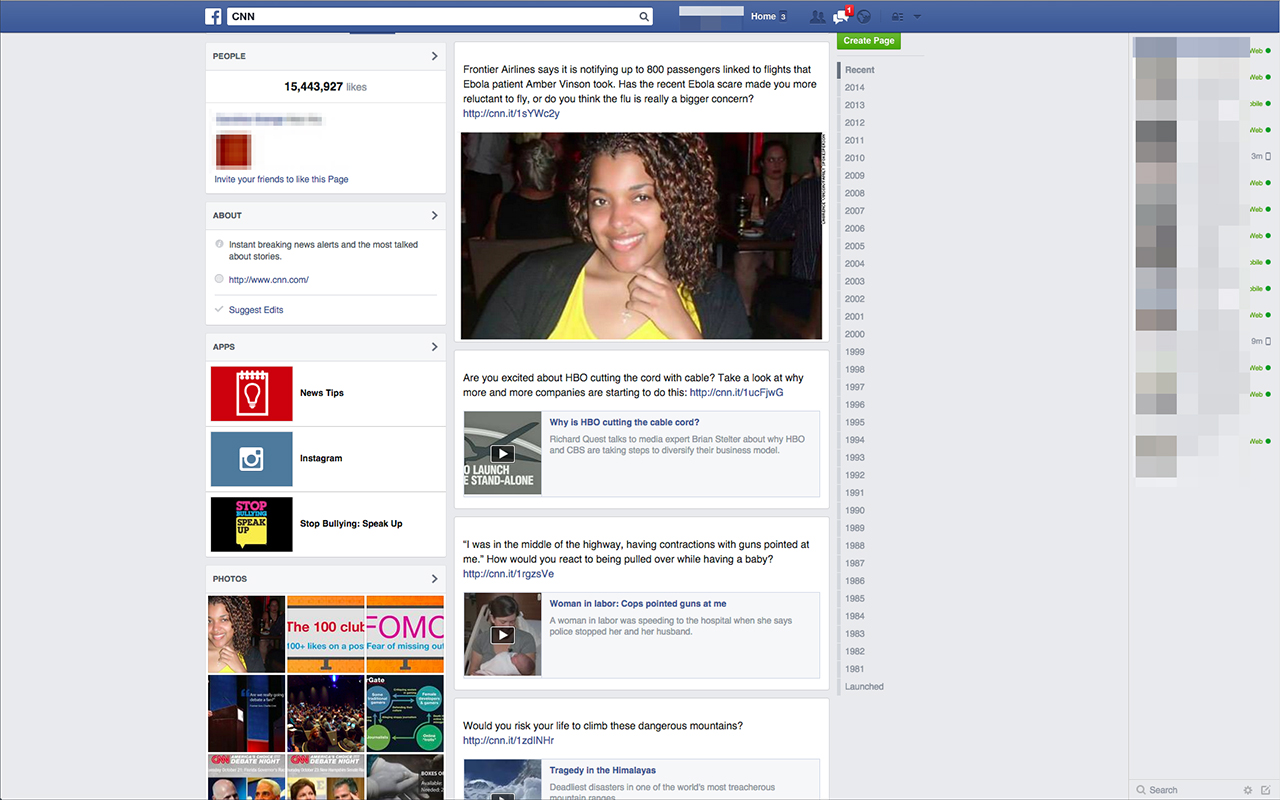Click the News Tips app icon
The image size is (1280, 800).
[x=251, y=393]
